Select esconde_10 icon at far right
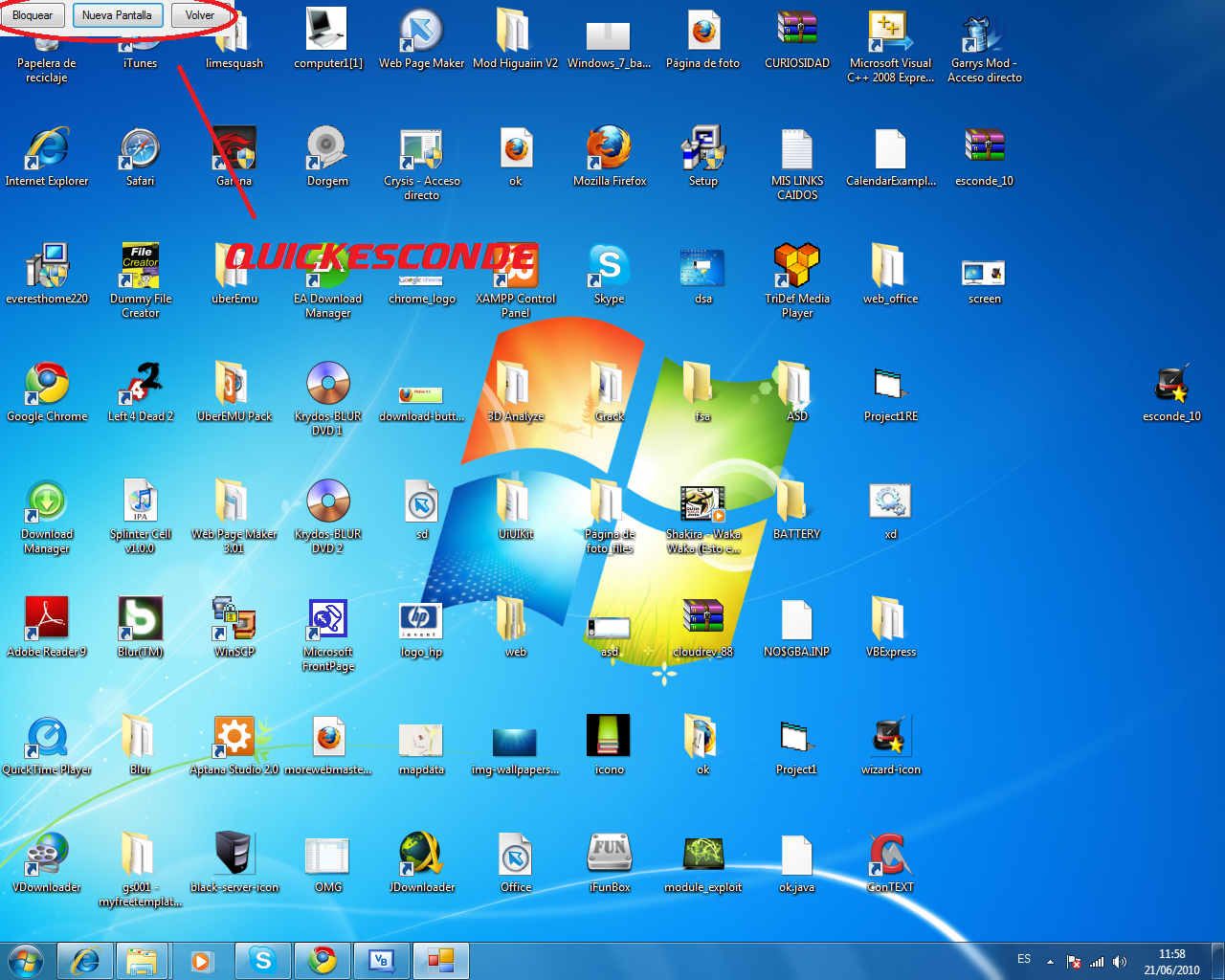 tap(1171, 393)
